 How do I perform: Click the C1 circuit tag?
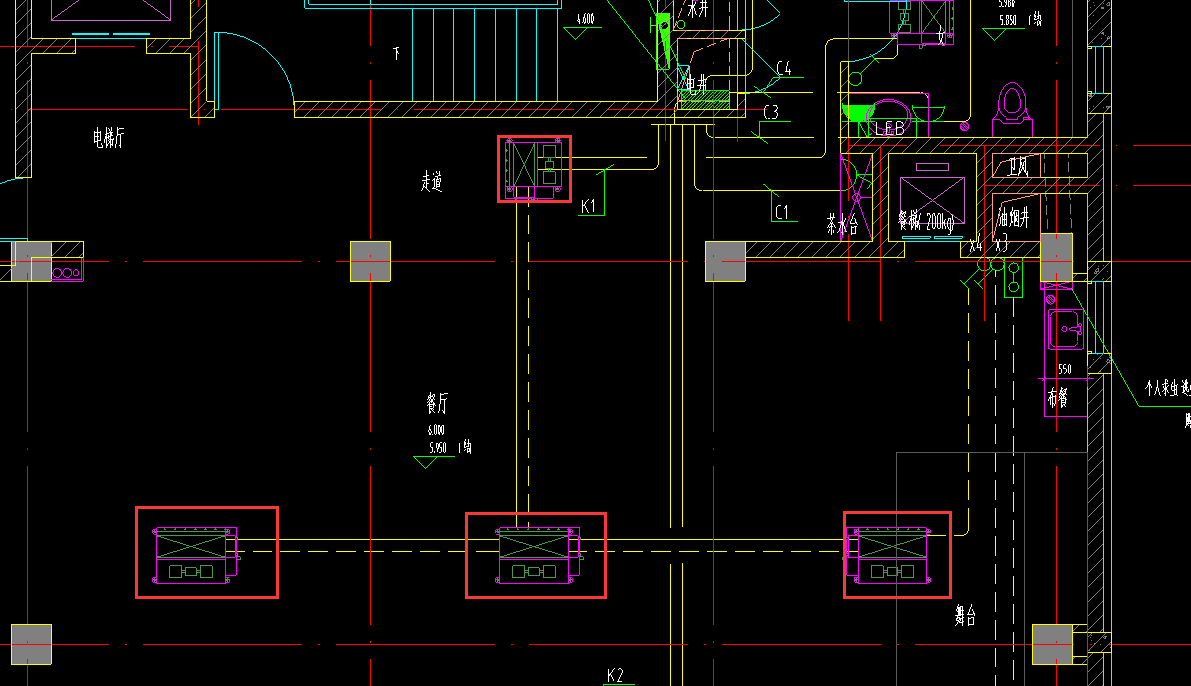(x=782, y=212)
